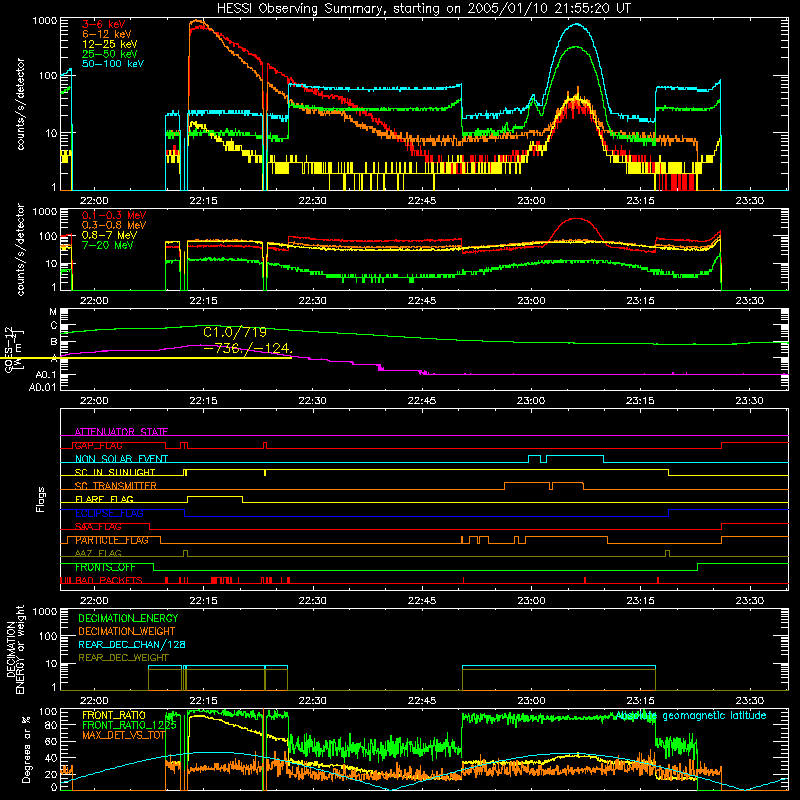Click the 22:15 tick under the top panel
800x800 pixels.
(x=203, y=201)
